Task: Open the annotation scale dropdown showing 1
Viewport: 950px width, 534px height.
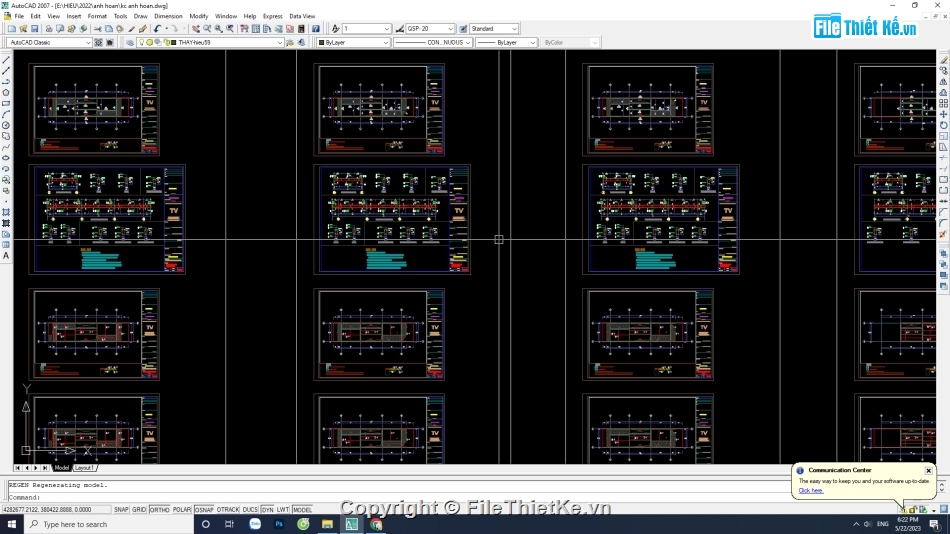Action: coord(367,28)
